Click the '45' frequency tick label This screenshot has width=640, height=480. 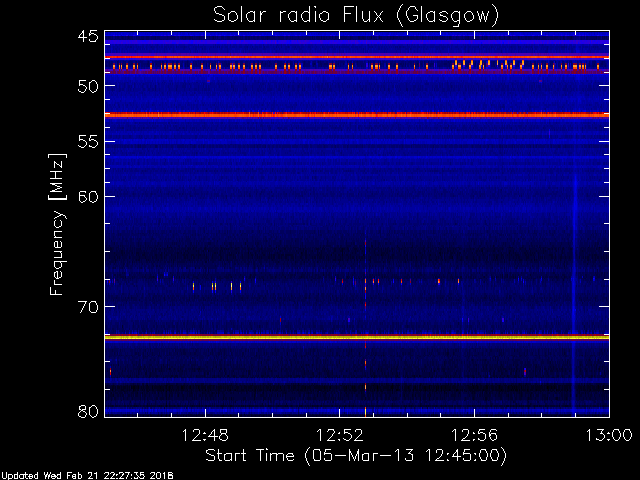pos(88,36)
